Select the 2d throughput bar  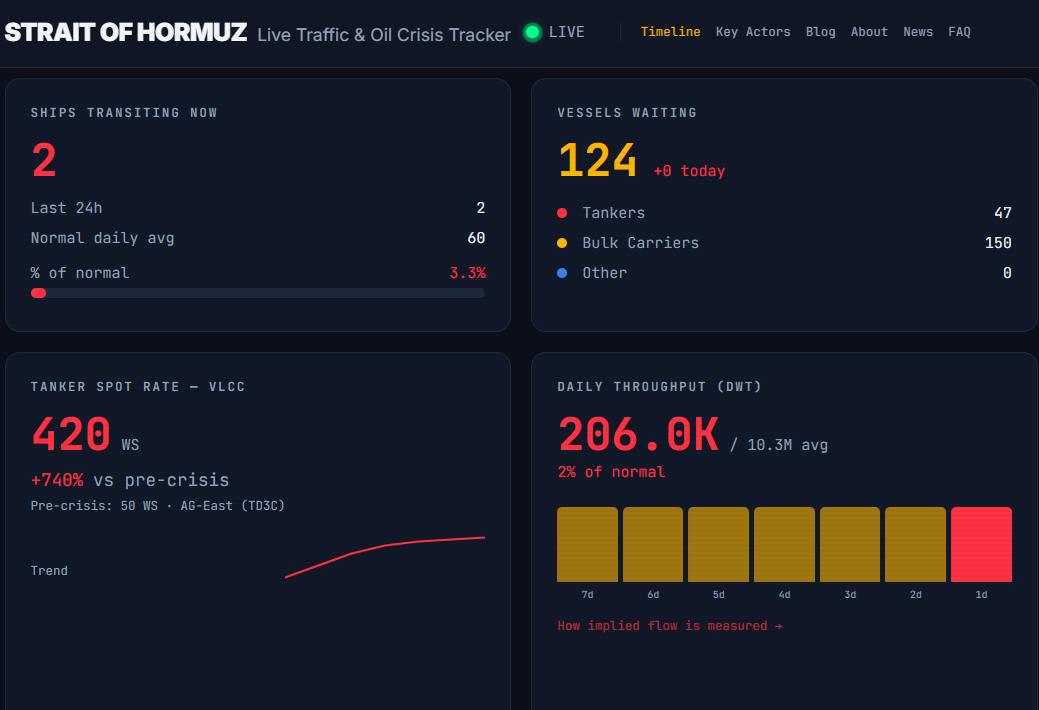coord(916,544)
